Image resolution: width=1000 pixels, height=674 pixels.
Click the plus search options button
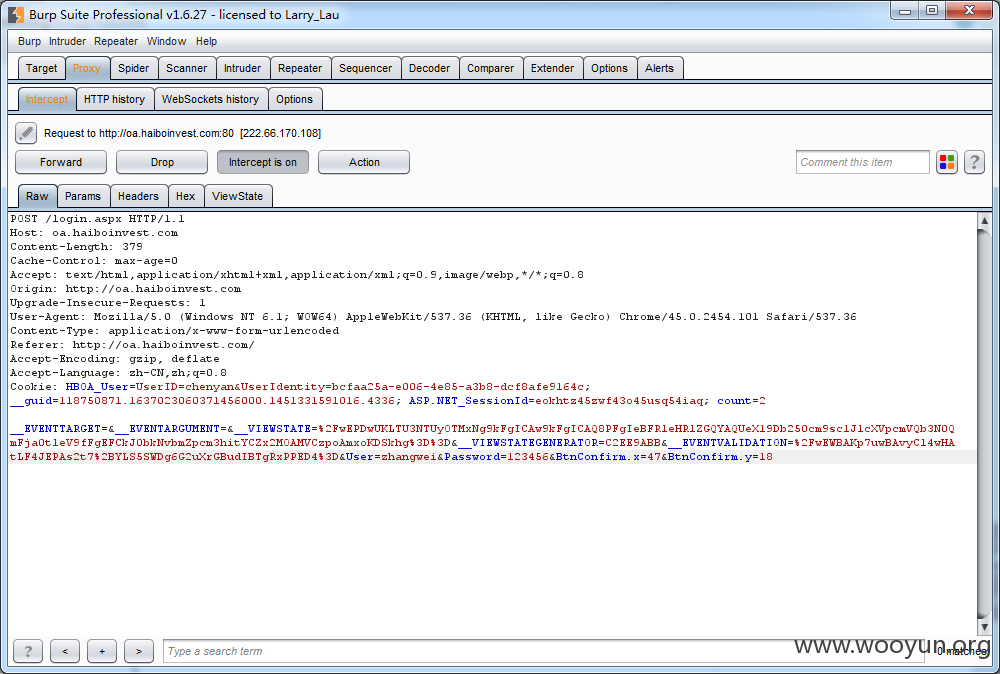(x=102, y=651)
